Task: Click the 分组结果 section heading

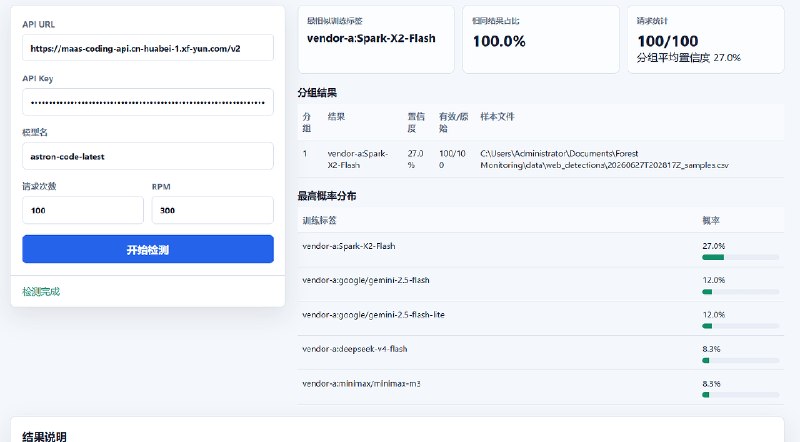Action: 317,93
